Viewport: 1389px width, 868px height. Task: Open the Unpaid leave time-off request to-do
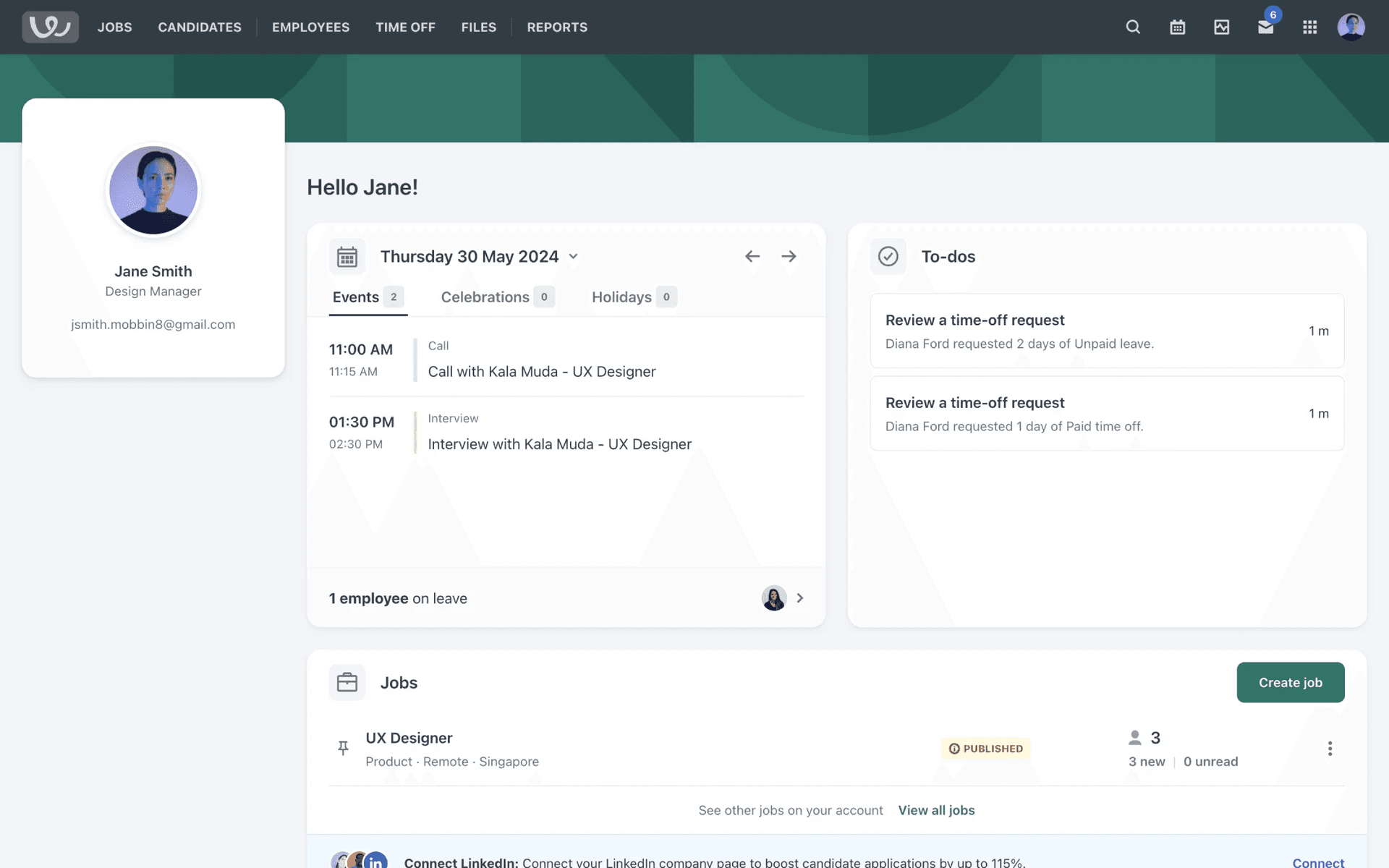(1106, 331)
